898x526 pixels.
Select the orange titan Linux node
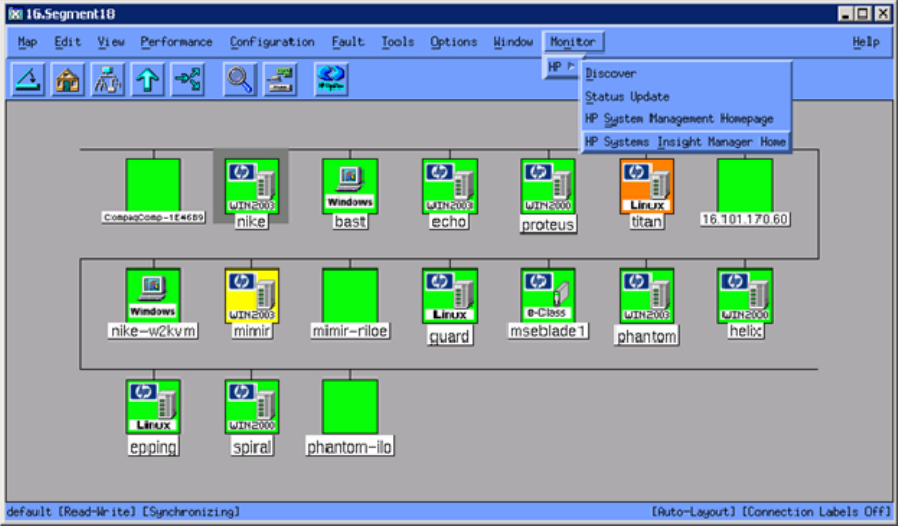tap(647, 186)
